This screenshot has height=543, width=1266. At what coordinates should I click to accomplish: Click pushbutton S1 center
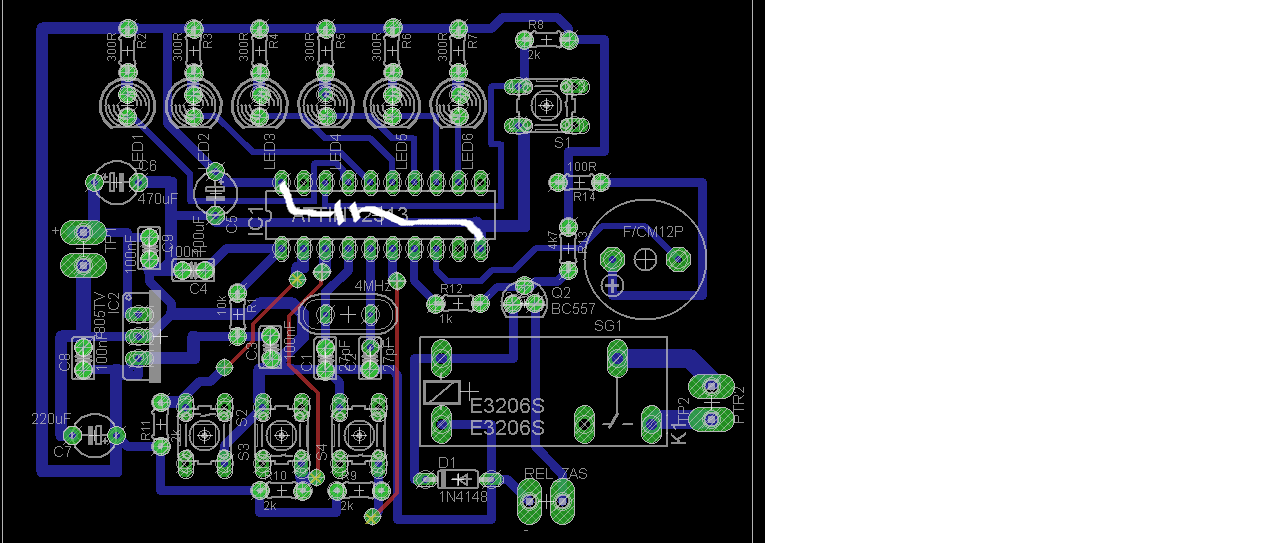pyautogui.click(x=545, y=105)
